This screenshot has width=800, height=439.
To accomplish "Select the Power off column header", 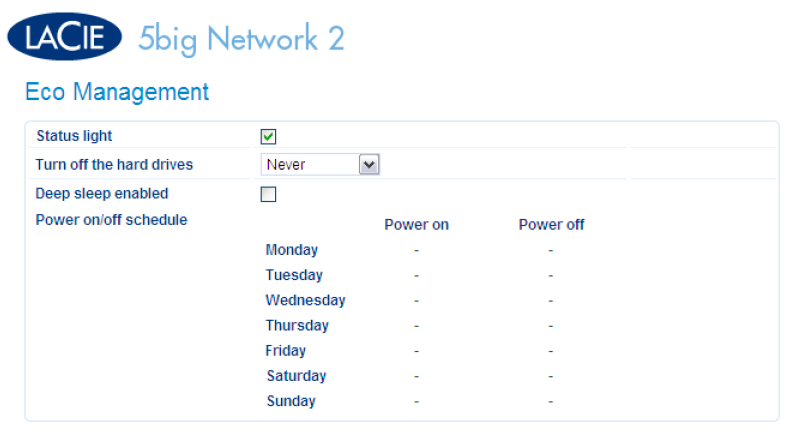I will tap(551, 225).
